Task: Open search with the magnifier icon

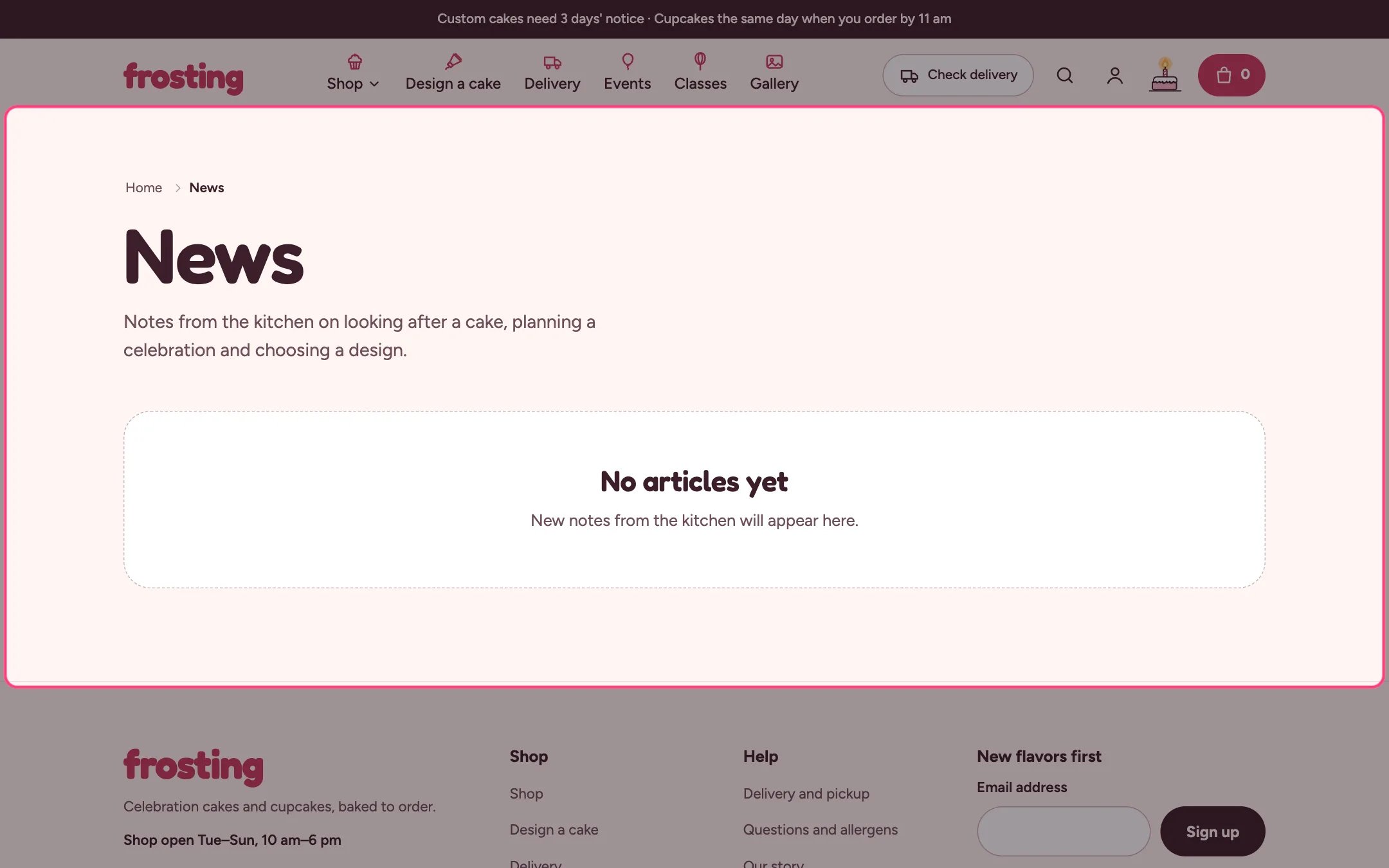Action: 1065,75
